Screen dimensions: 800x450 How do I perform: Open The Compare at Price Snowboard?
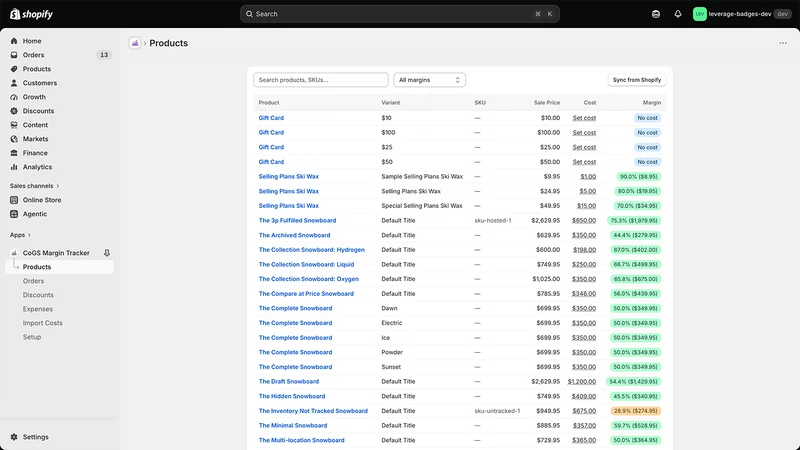(306, 294)
